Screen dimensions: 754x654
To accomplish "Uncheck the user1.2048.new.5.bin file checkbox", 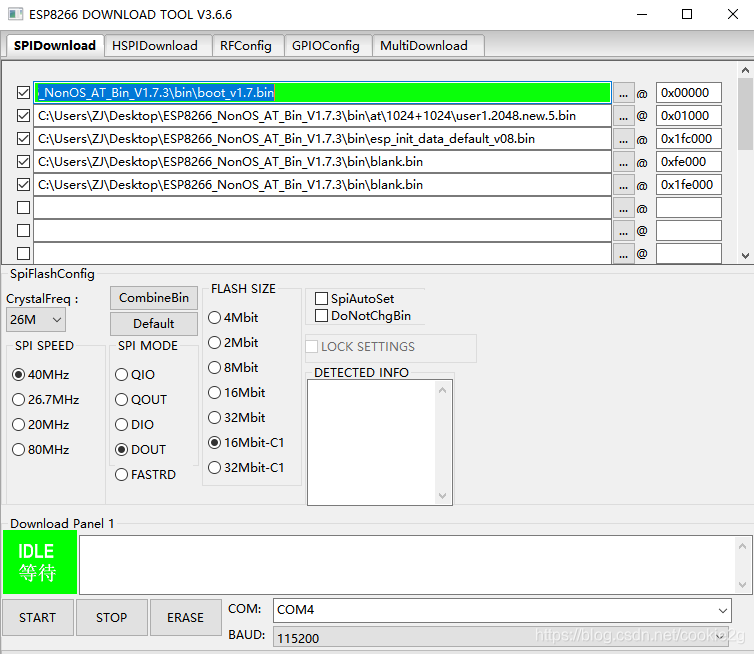I will pos(23,115).
